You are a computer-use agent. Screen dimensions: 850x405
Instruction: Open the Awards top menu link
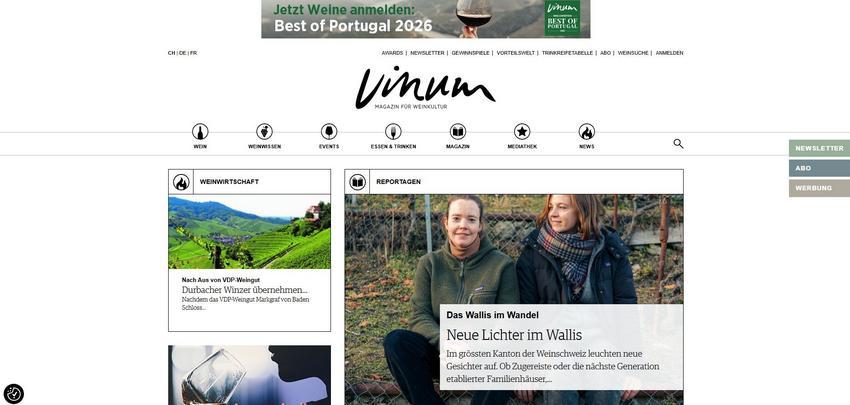pos(392,53)
